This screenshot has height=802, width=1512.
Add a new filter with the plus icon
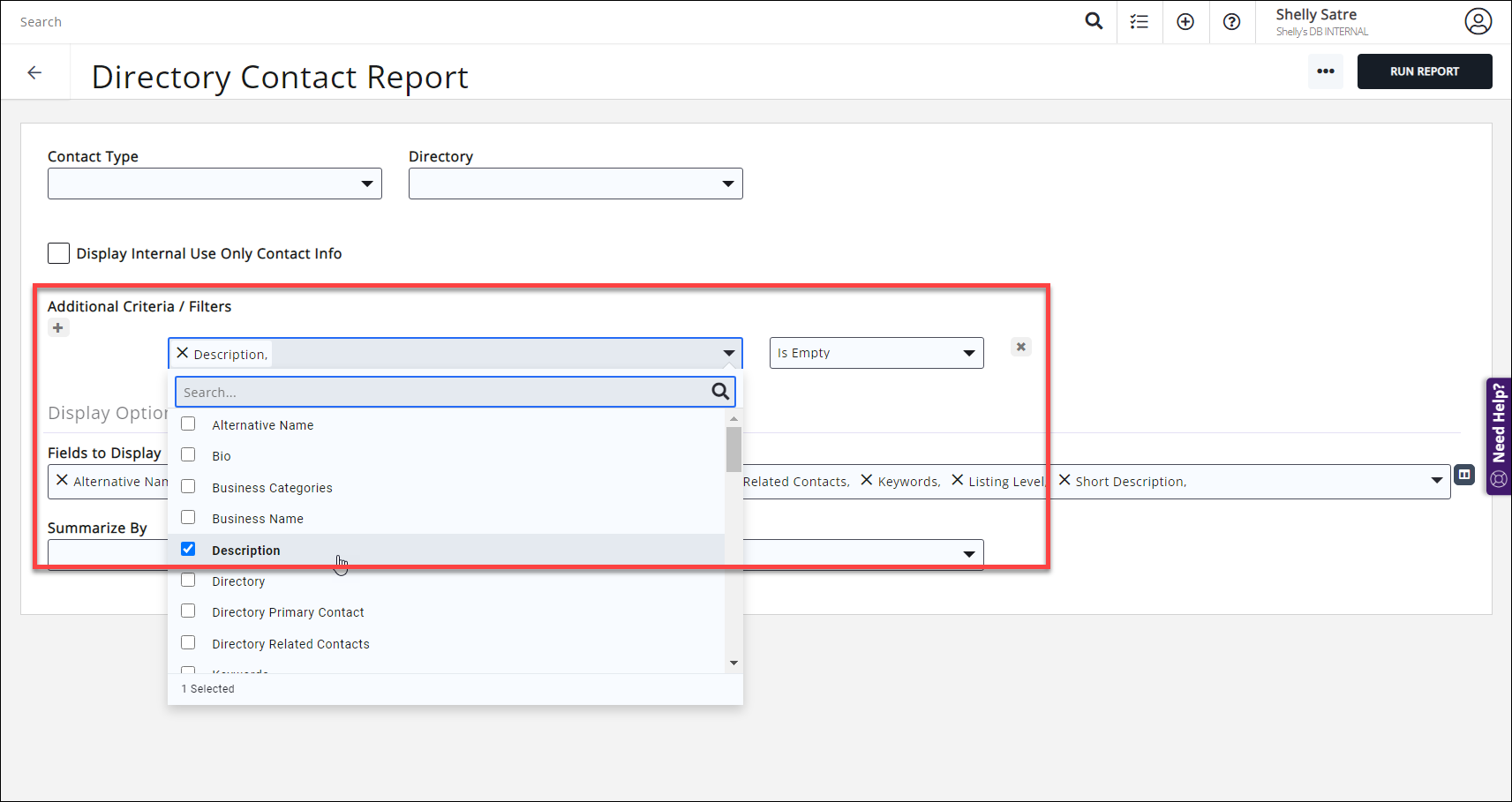pyautogui.click(x=58, y=327)
